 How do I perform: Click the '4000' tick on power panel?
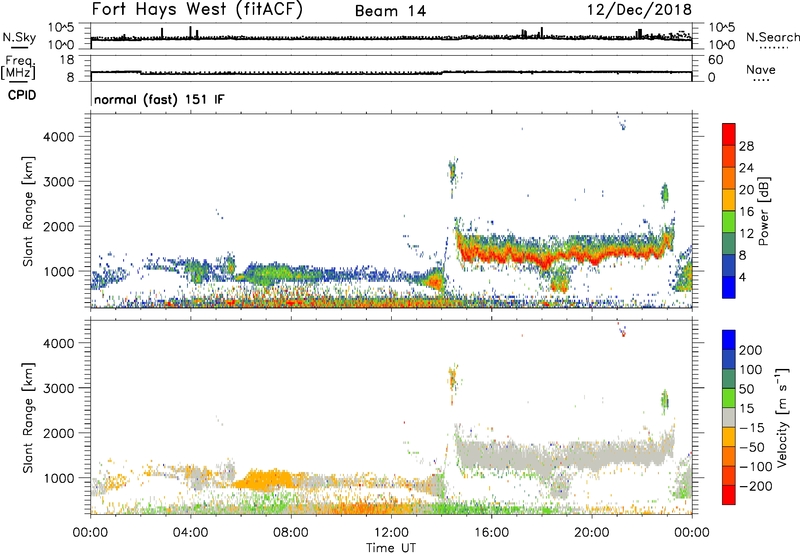pos(59,137)
